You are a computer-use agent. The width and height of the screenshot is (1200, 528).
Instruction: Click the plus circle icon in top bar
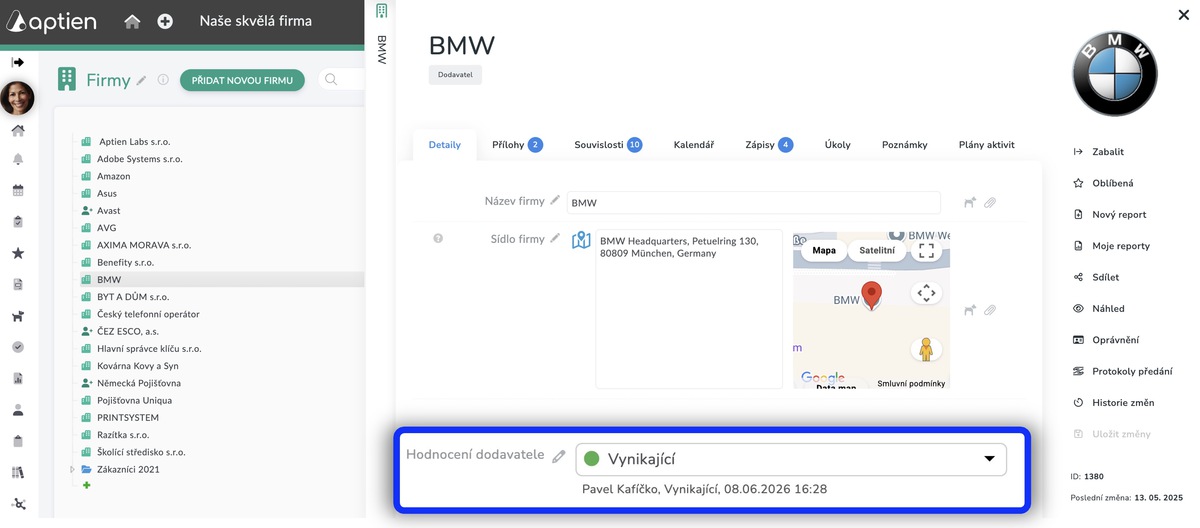pos(165,21)
